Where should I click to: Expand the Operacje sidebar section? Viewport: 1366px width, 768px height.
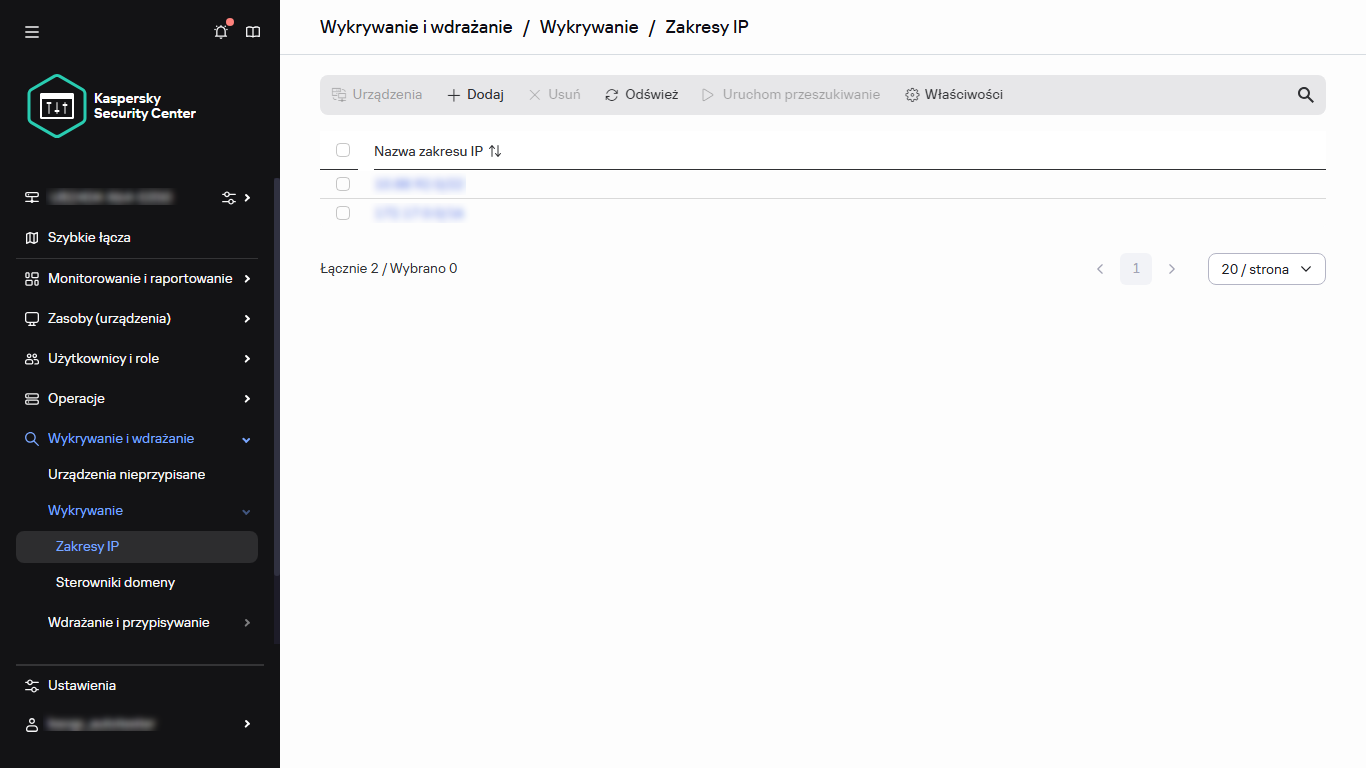coord(76,398)
